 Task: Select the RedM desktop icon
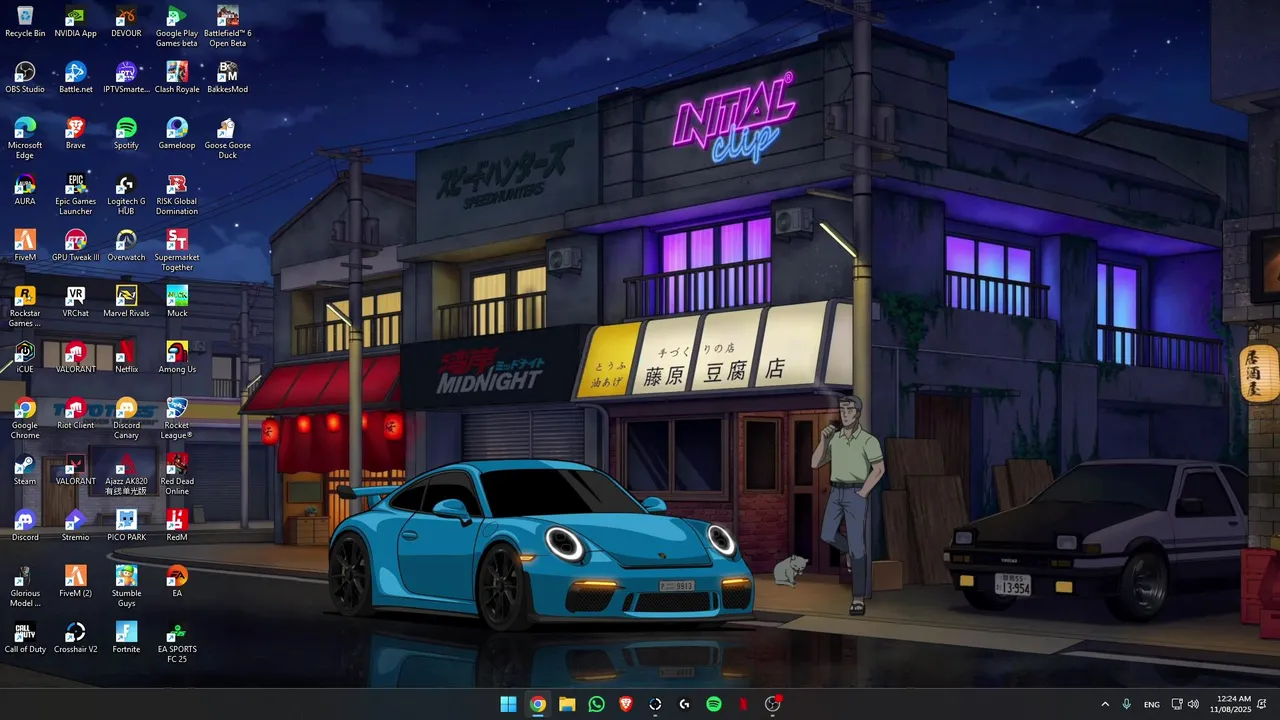[177, 526]
